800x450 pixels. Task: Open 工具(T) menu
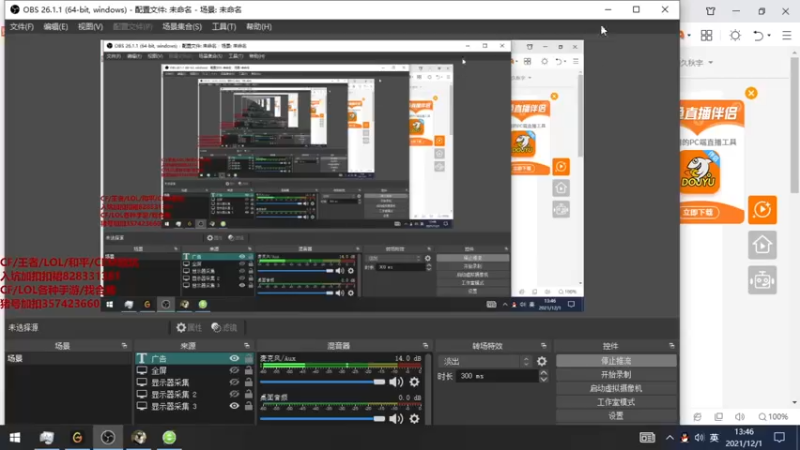point(224,27)
